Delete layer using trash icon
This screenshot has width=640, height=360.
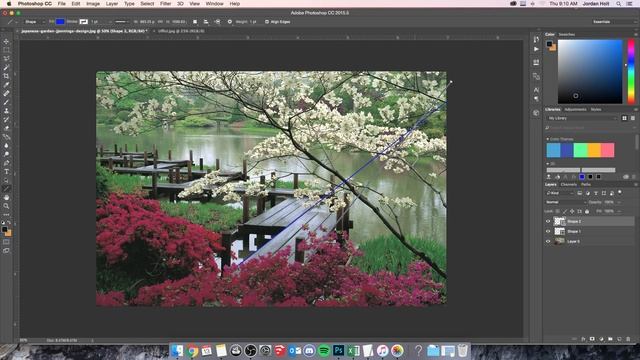click(x=628, y=339)
